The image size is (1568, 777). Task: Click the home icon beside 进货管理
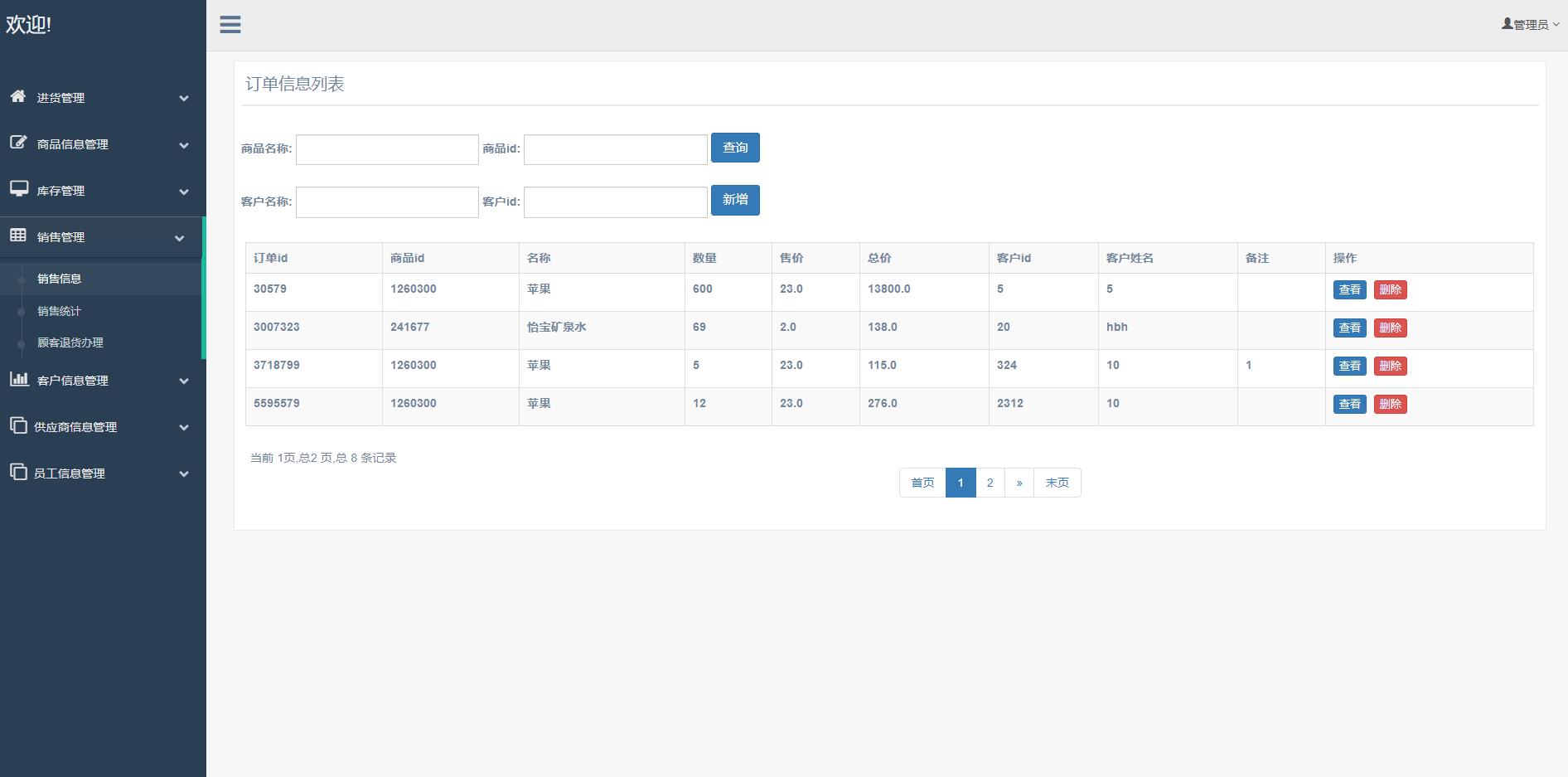click(18, 96)
